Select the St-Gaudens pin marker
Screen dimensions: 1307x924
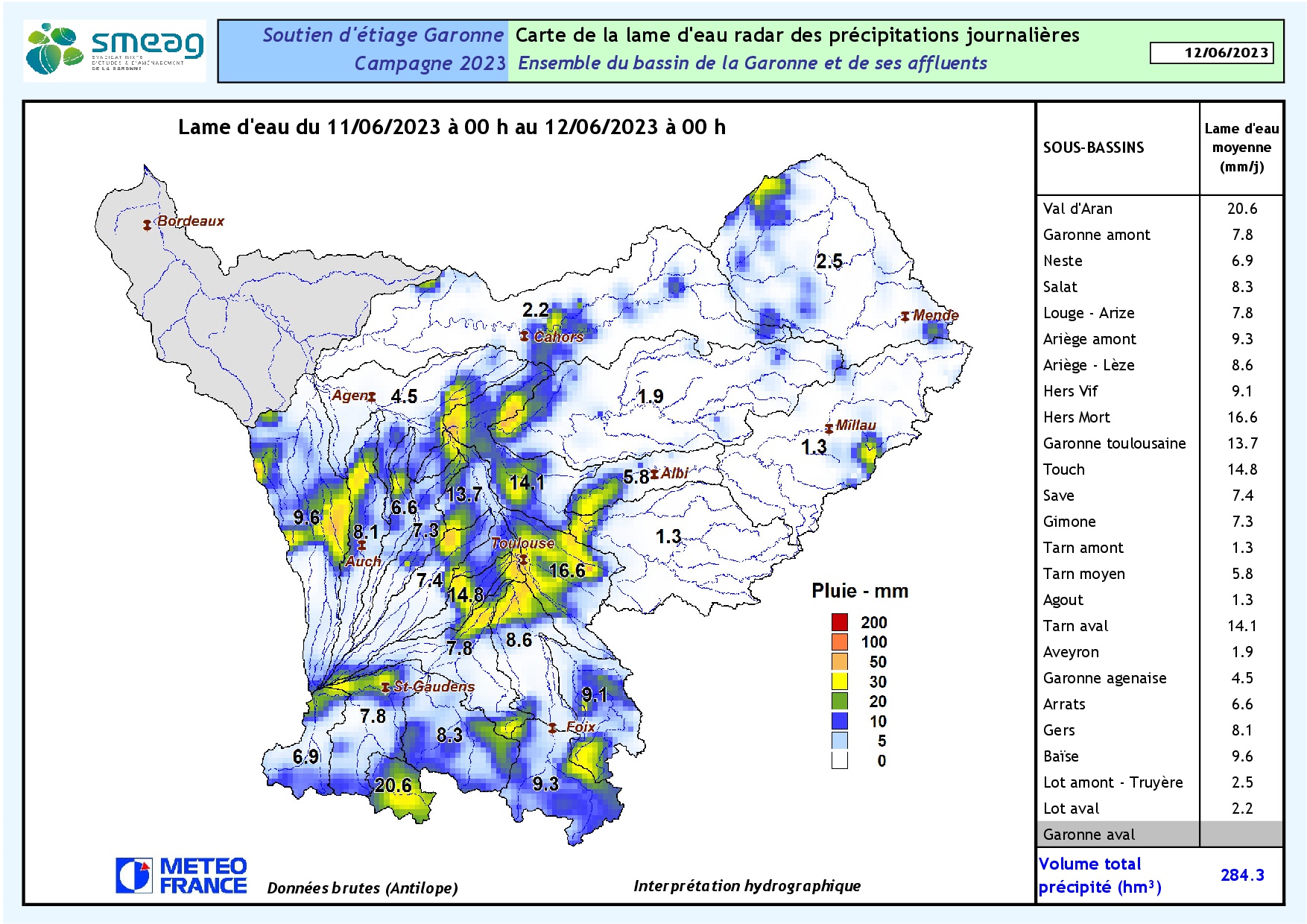tap(385, 687)
